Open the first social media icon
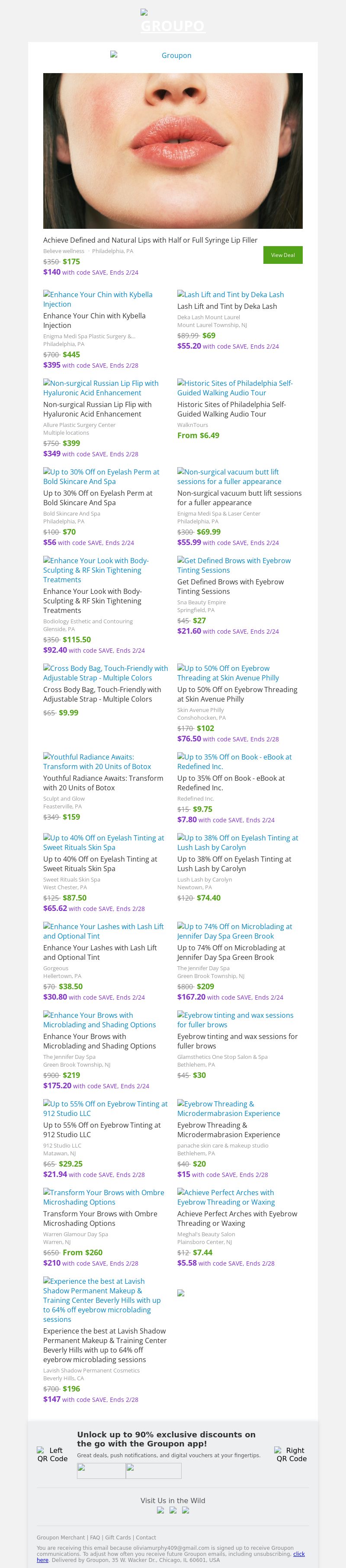Viewport: 346px width, 1568px height. pyautogui.click(x=161, y=1510)
